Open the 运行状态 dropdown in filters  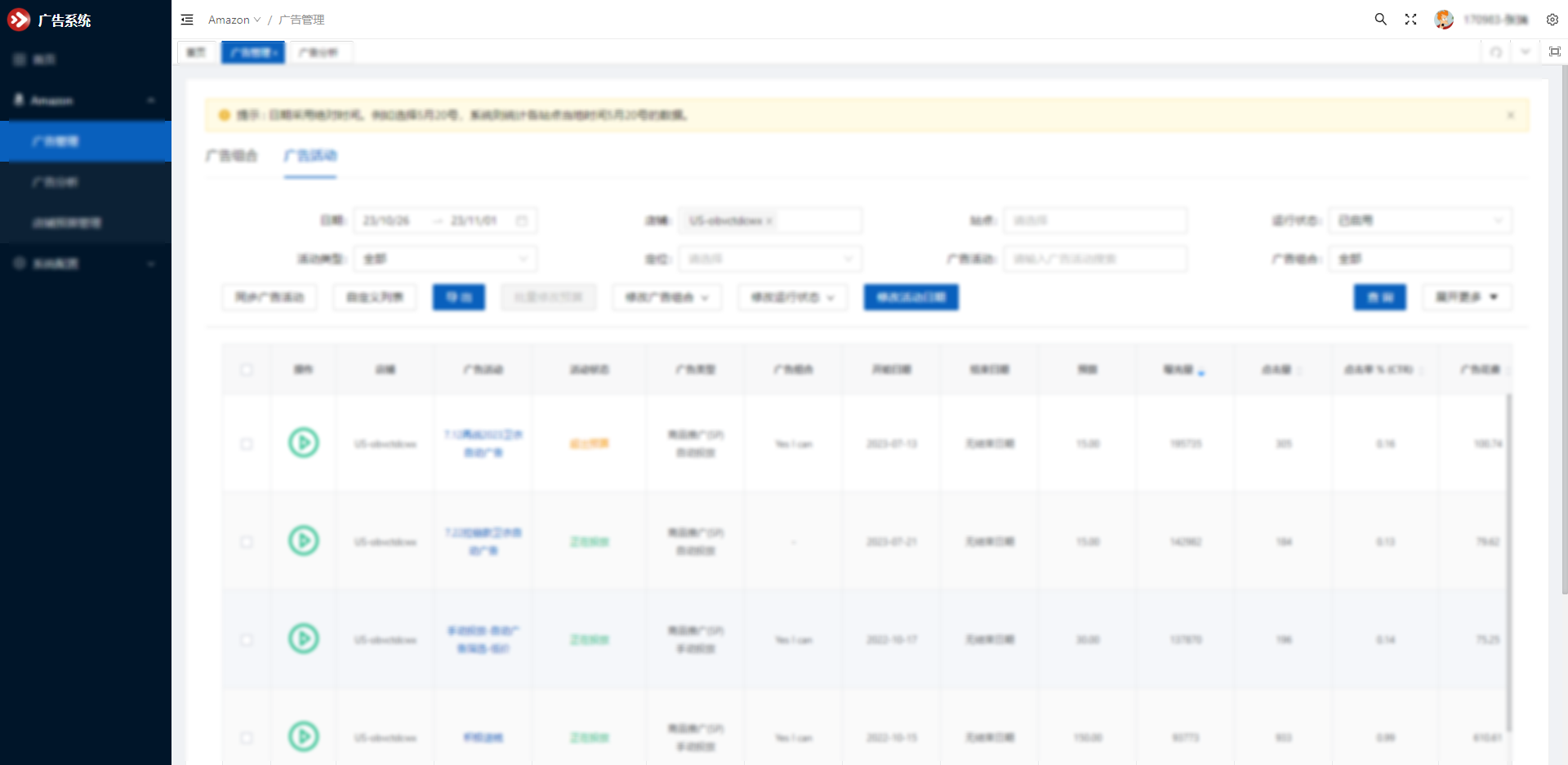point(1419,220)
